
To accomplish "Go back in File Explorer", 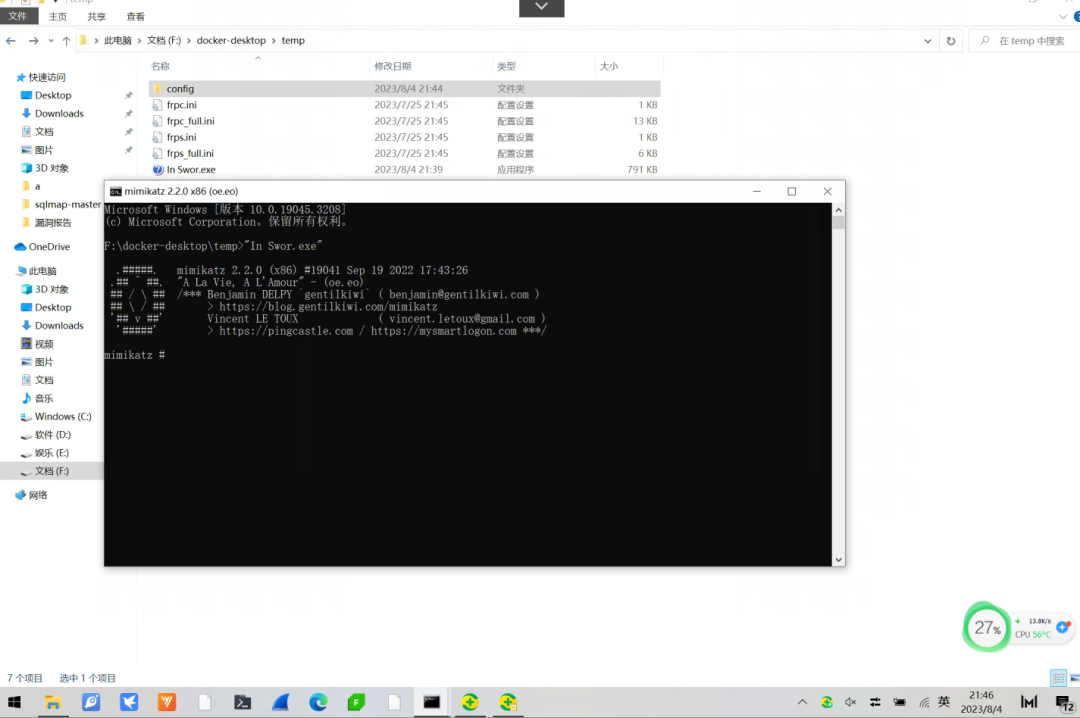I will point(11,41).
